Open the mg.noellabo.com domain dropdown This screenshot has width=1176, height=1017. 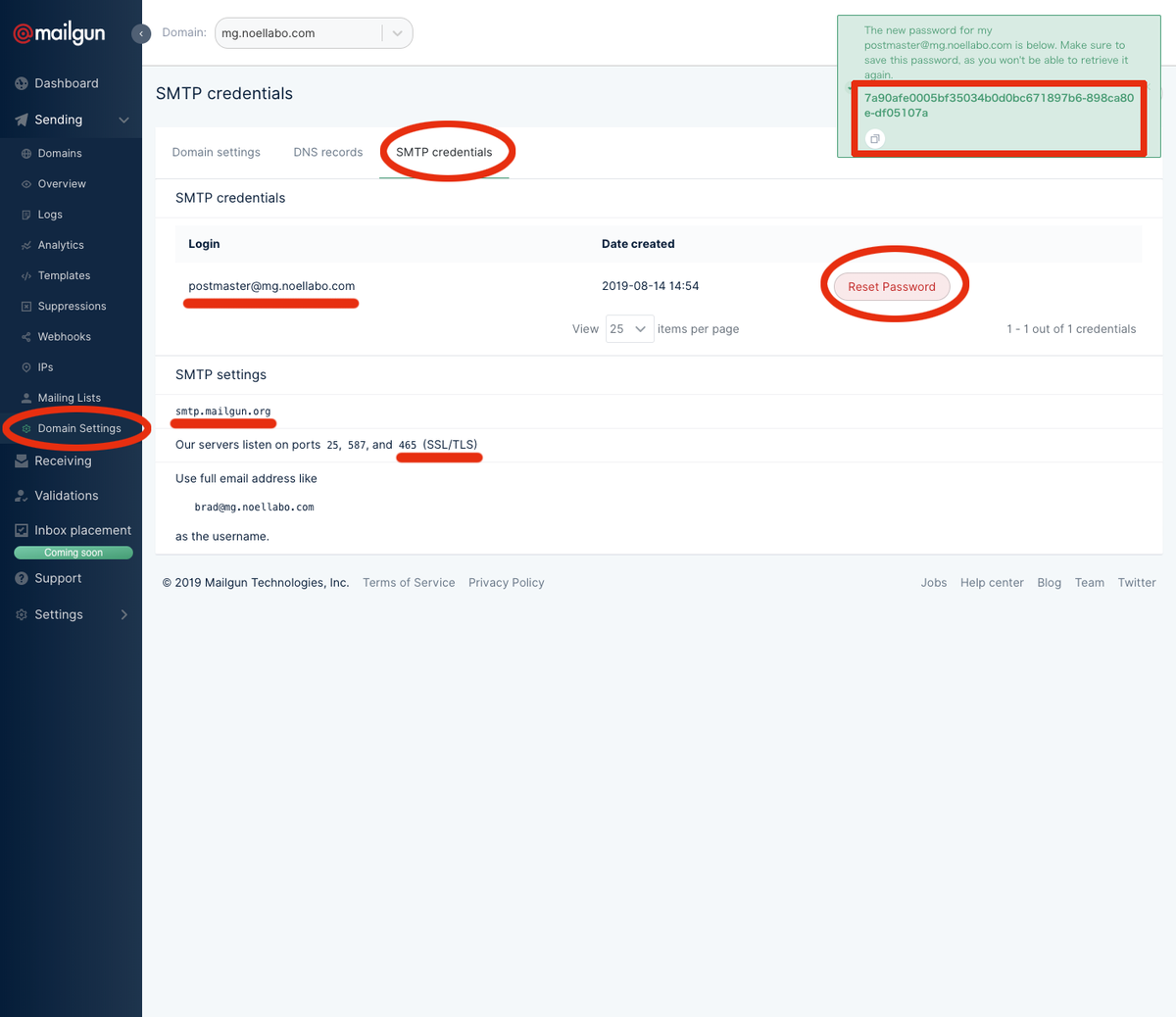tap(314, 33)
